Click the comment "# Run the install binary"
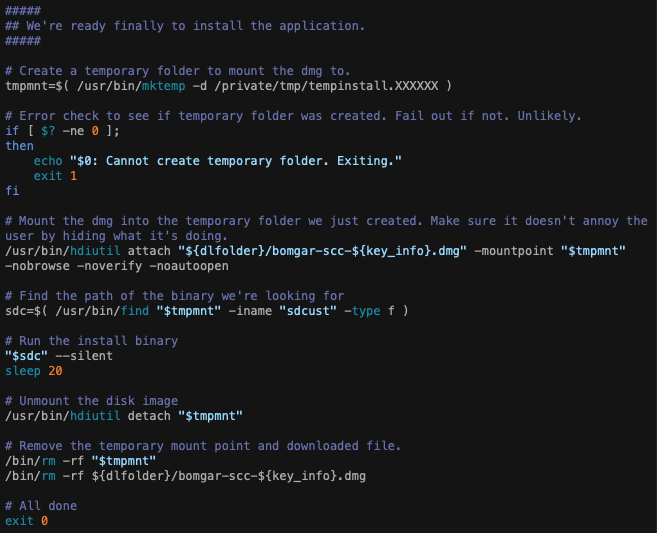The height and width of the screenshot is (533, 657). tap(92, 341)
